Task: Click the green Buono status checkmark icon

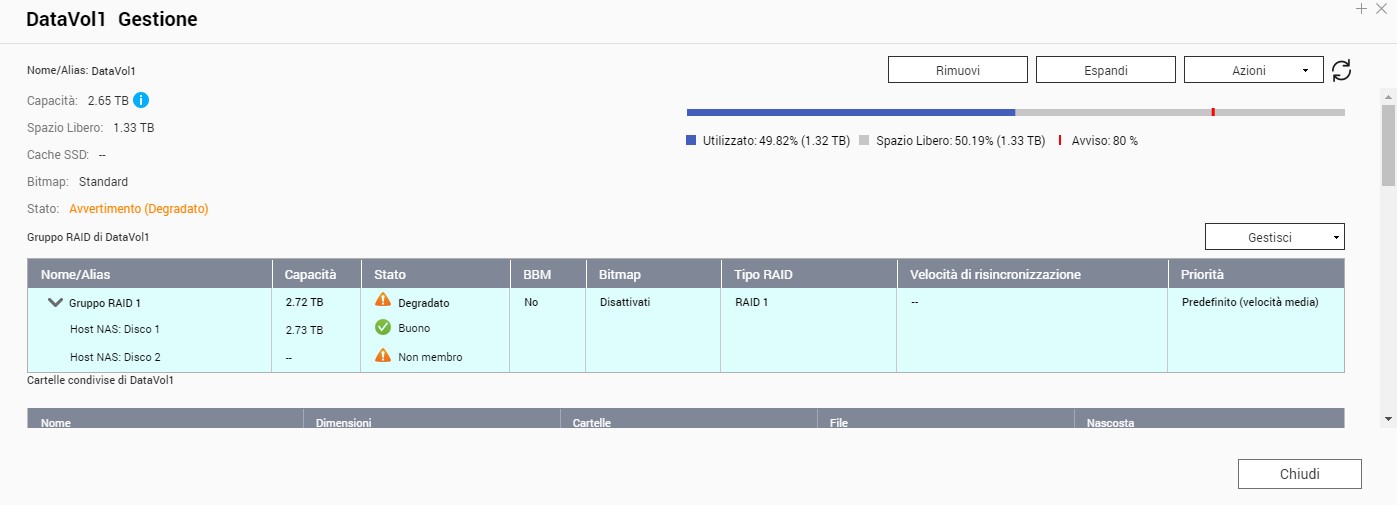Action: (382, 327)
